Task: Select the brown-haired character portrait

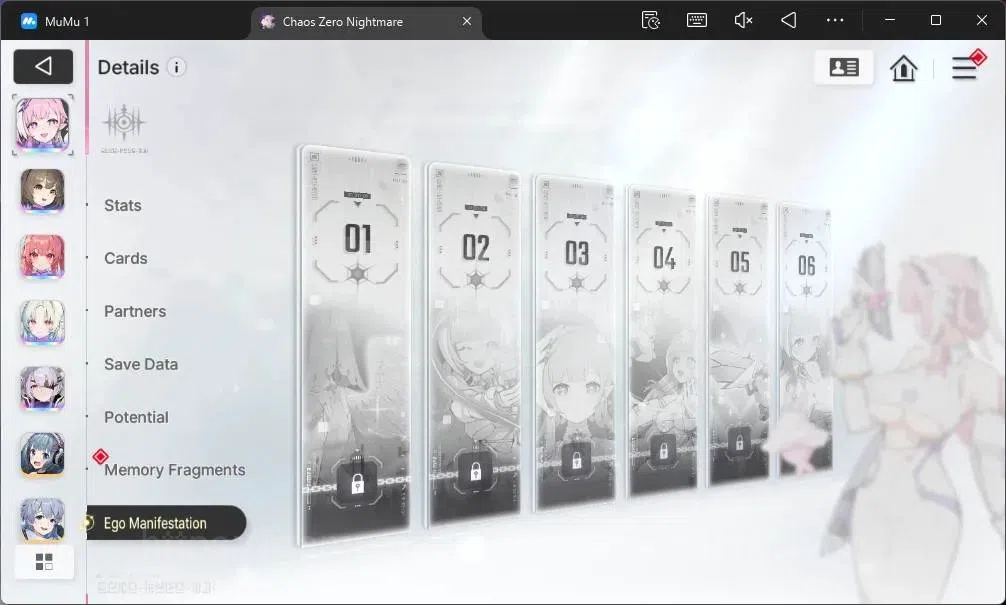Action: 42,190
